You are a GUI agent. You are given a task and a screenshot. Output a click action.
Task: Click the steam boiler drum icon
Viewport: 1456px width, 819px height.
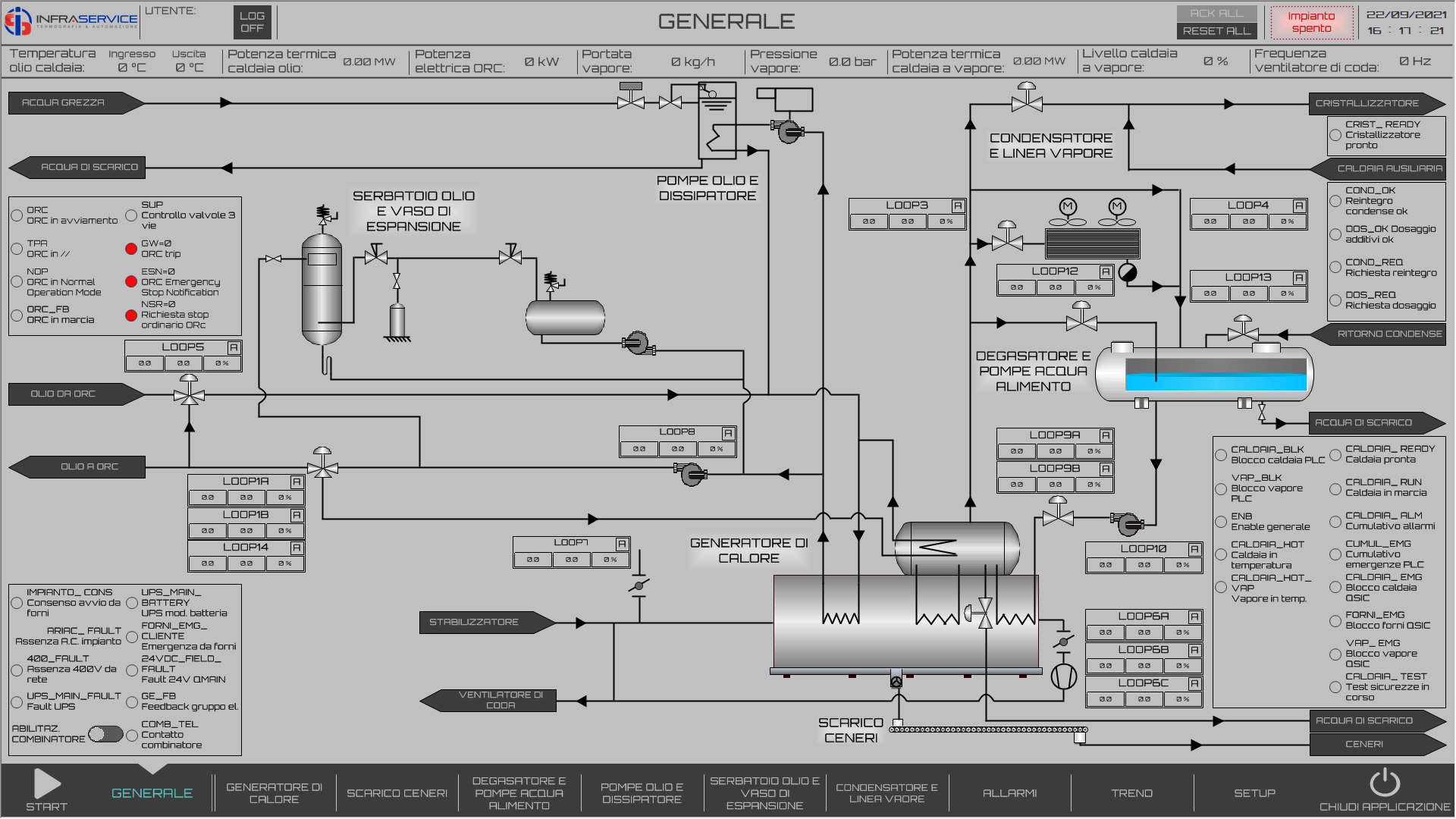(x=957, y=548)
